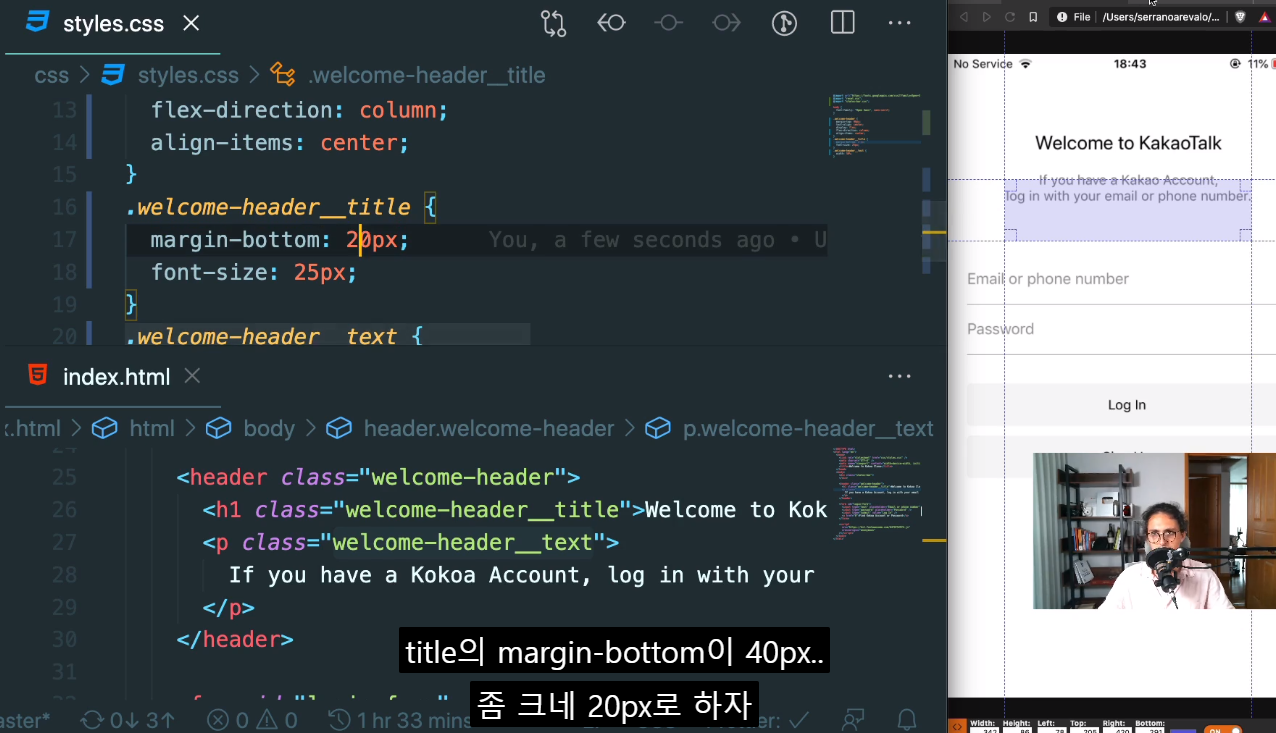Click the 'If you have a Kokoa Account' line

click(522, 575)
